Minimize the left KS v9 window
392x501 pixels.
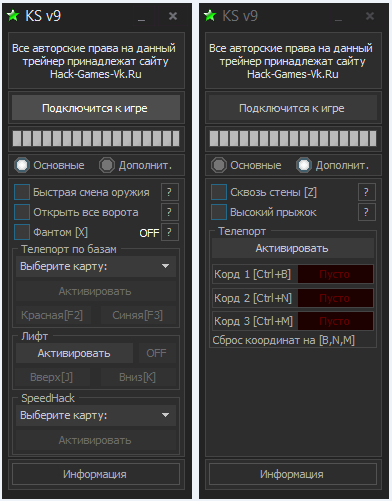pyautogui.click(x=141, y=17)
